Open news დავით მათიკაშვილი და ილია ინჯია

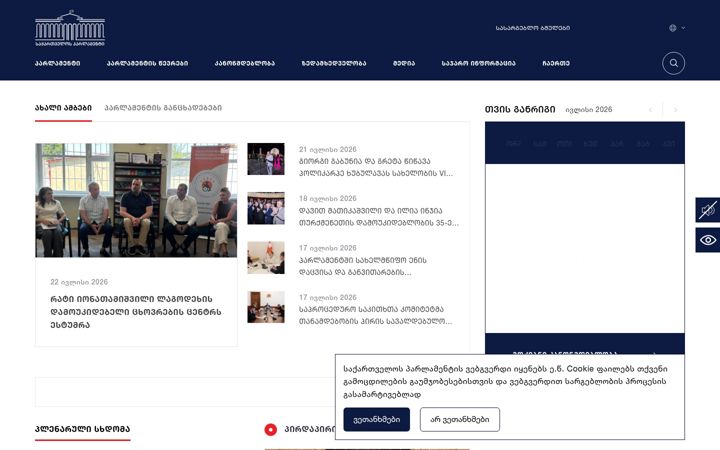[378, 217]
